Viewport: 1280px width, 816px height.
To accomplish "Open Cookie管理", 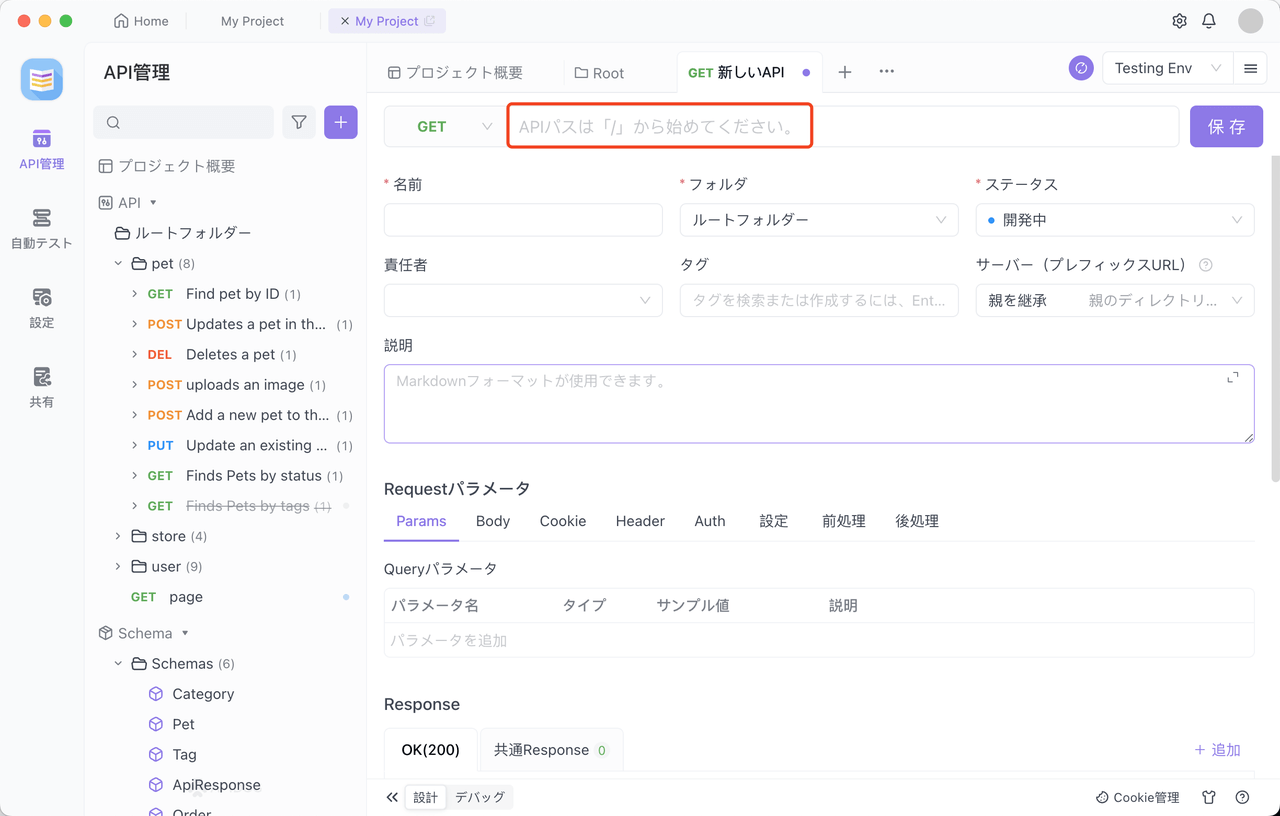I will tap(1138, 797).
